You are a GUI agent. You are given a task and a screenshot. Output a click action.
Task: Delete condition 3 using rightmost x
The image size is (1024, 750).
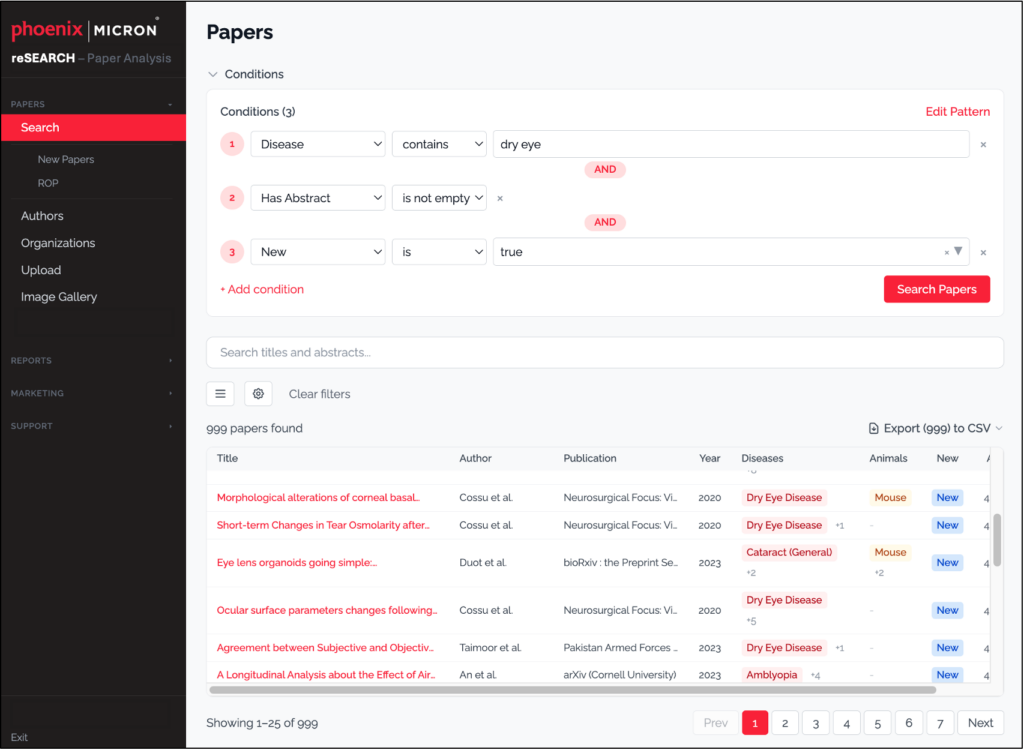(x=983, y=253)
